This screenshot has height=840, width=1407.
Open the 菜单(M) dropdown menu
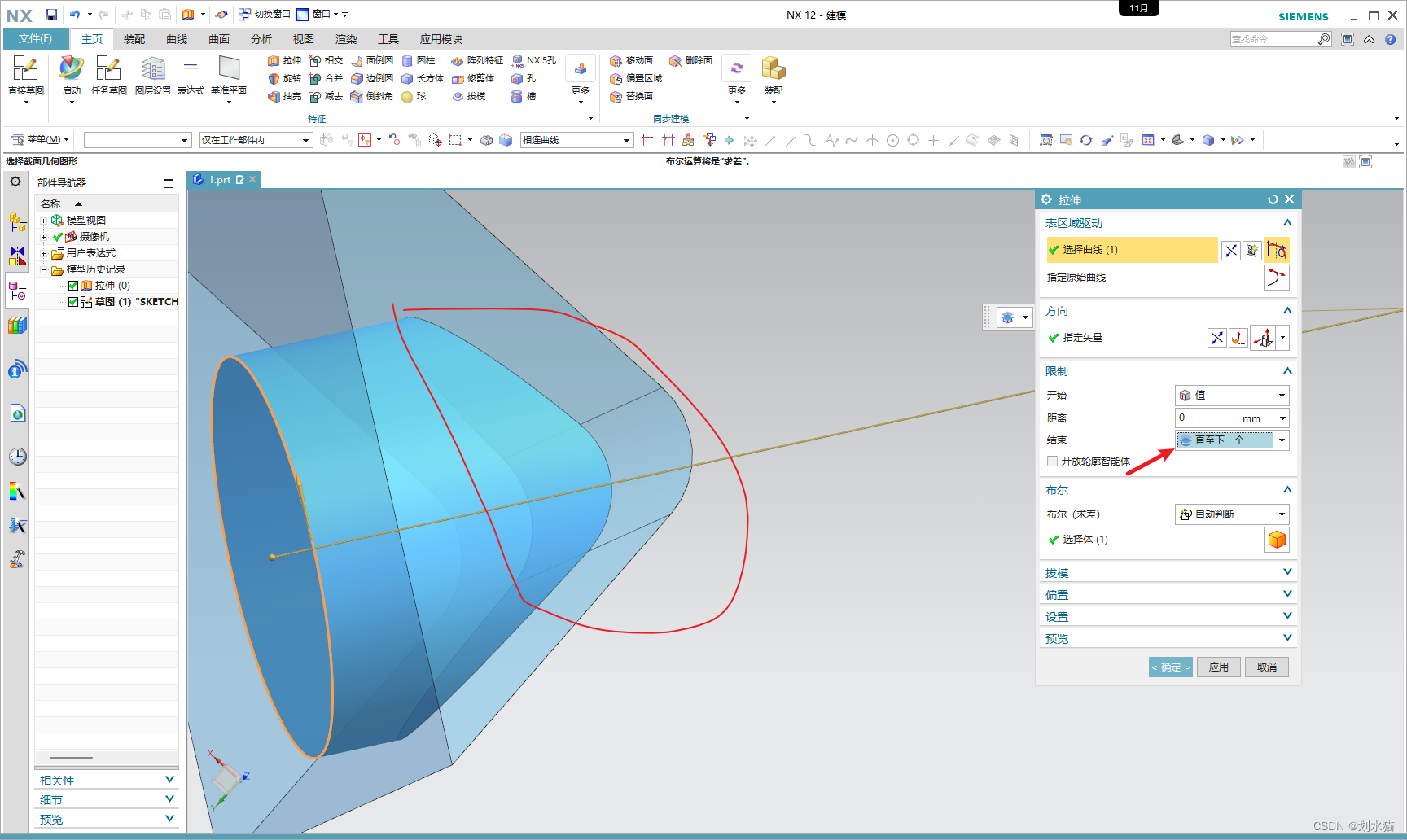[41, 140]
